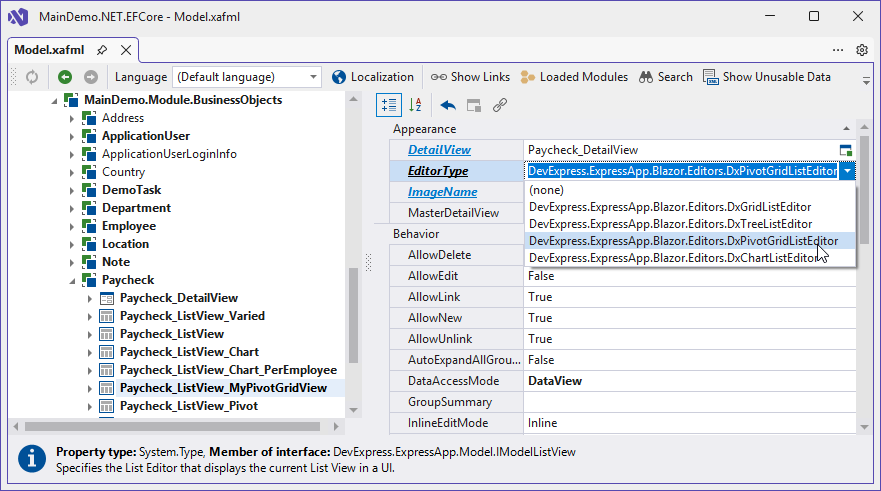Close the Model.xafml tab

pyautogui.click(x=126, y=50)
